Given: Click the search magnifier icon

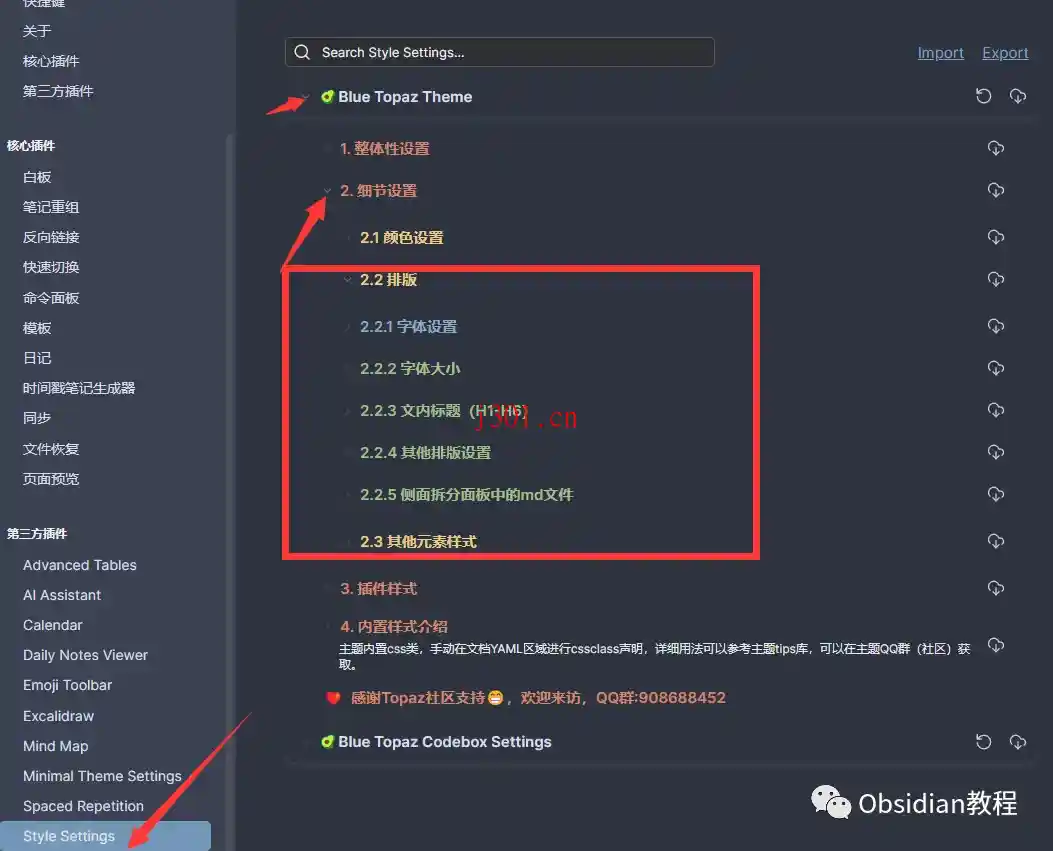Looking at the screenshot, I should [x=302, y=52].
